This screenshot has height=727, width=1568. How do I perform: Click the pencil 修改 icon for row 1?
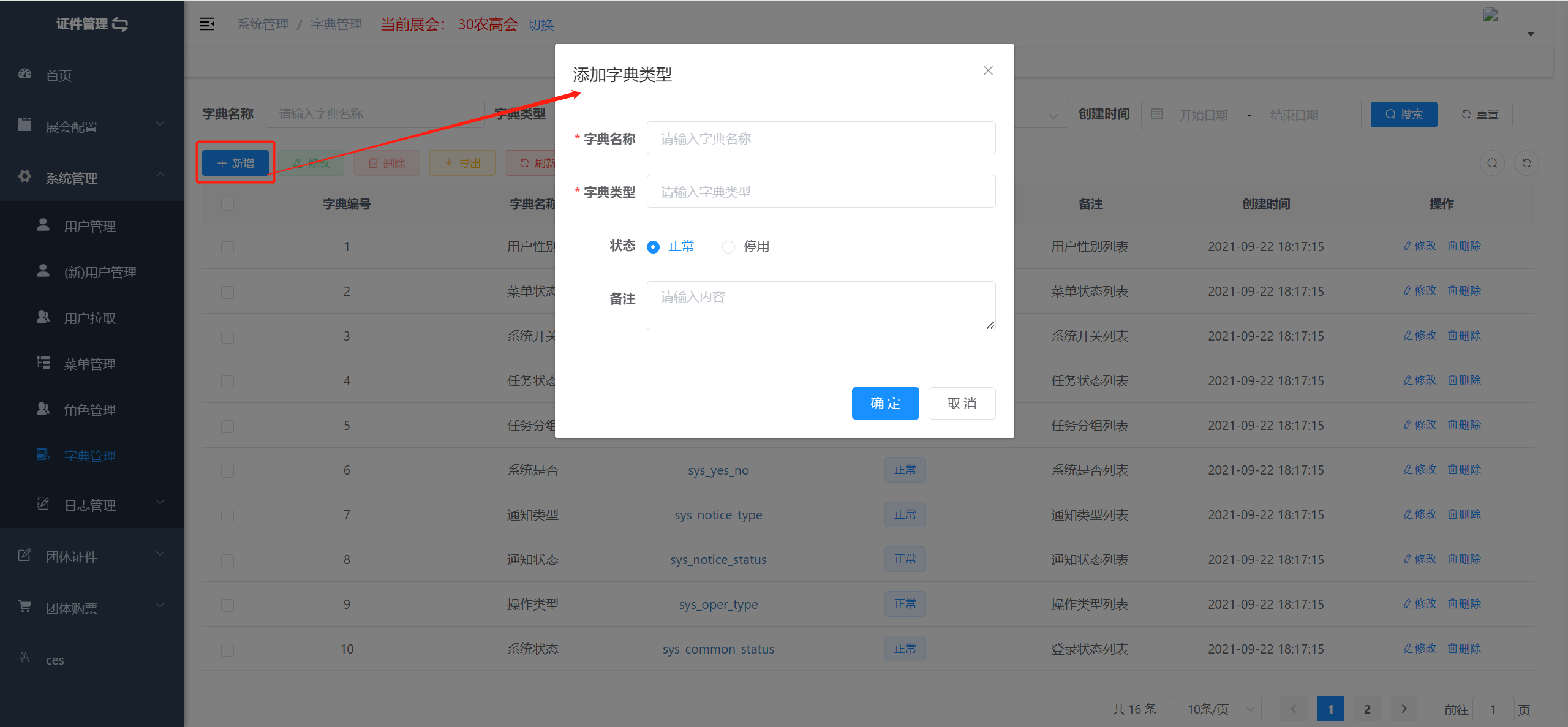click(1408, 246)
